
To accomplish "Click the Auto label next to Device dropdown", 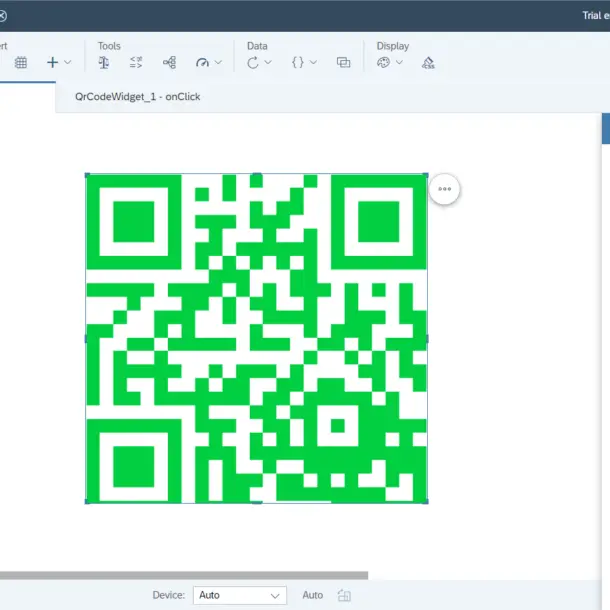I will tap(312, 595).
